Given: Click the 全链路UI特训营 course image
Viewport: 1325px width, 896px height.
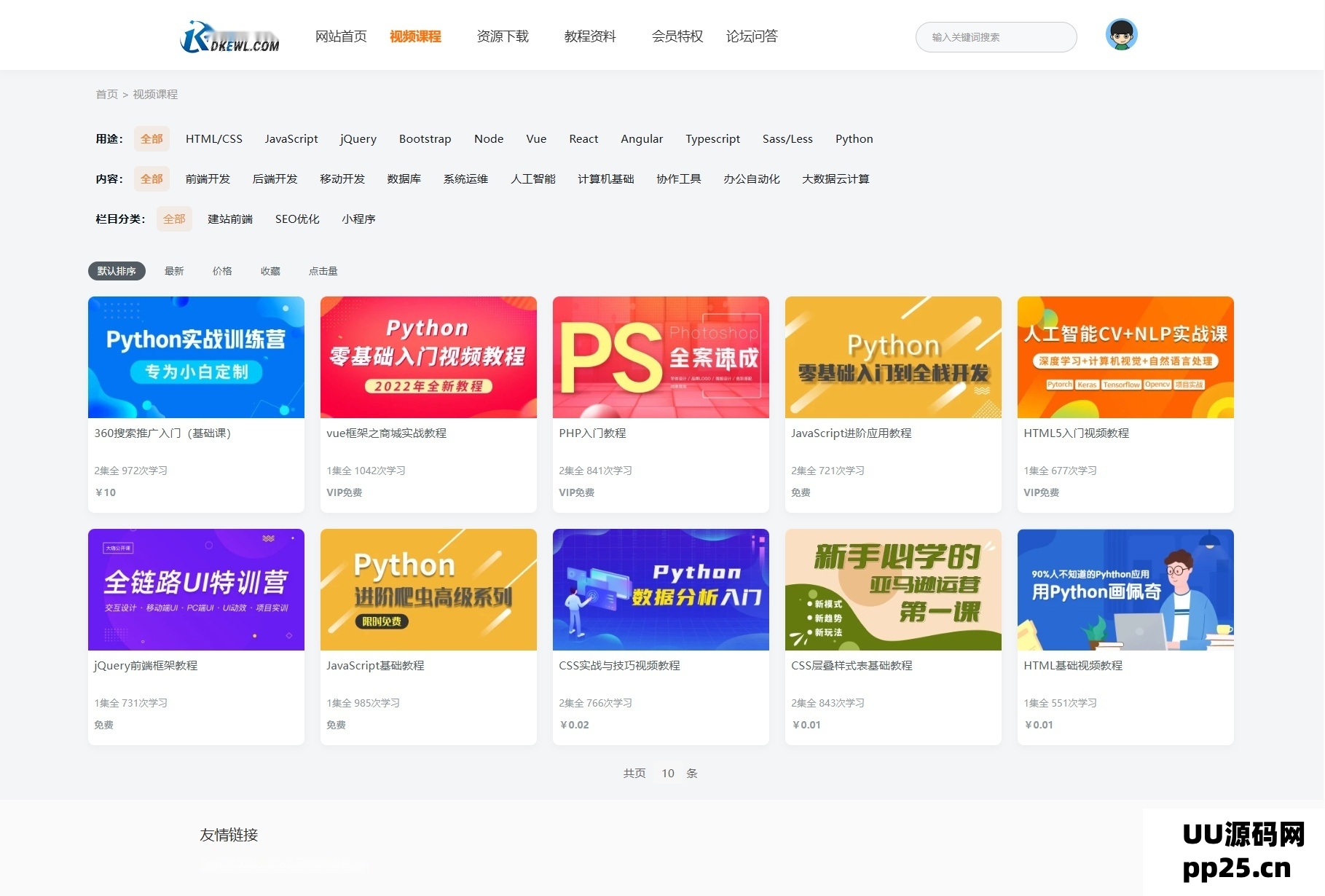Looking at the screenshot, I should (x=196, y=589).
